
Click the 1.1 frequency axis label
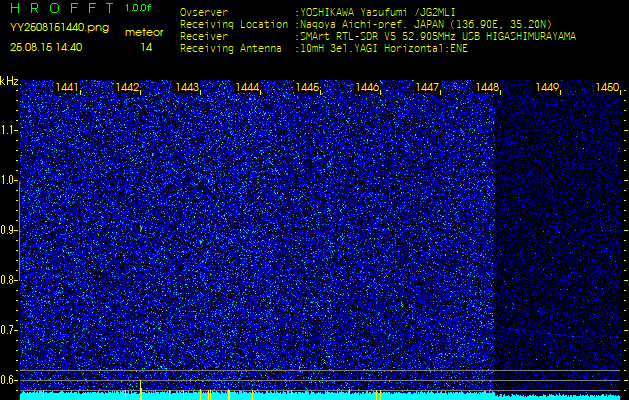[x=7, y=130]
